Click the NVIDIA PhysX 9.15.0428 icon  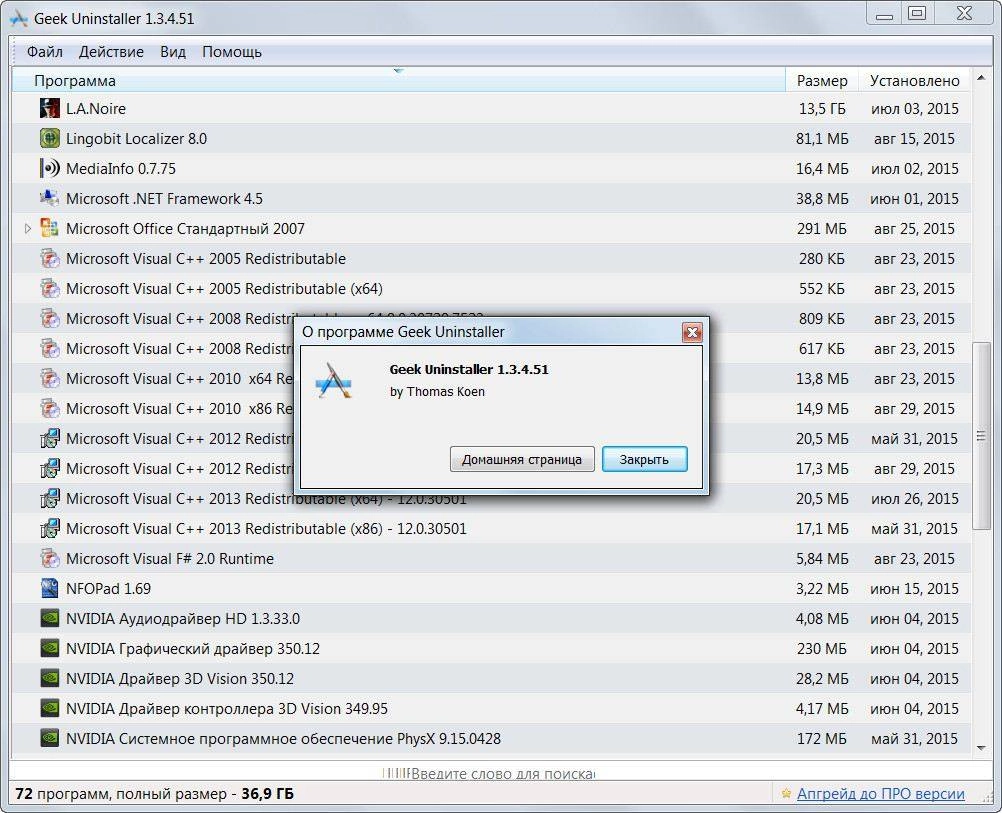click(x=49, y=738)
